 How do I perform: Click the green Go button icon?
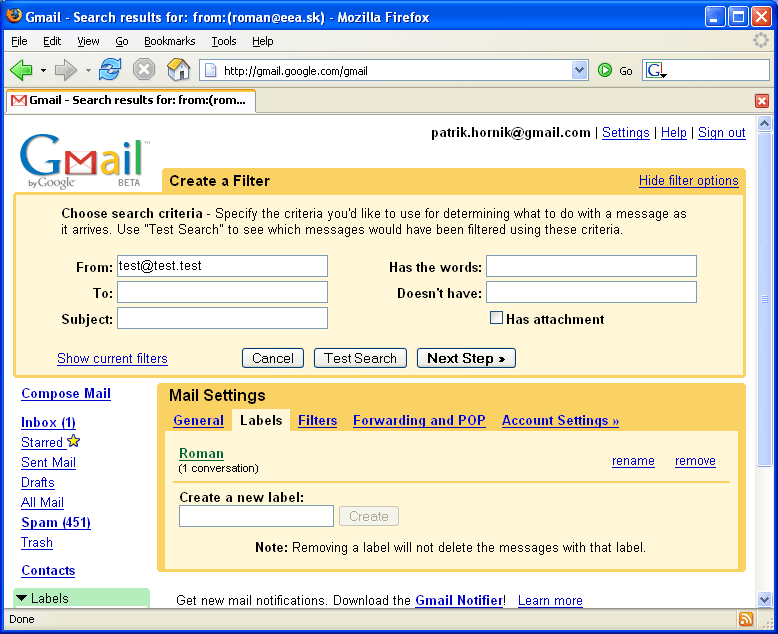coord(605,71)
